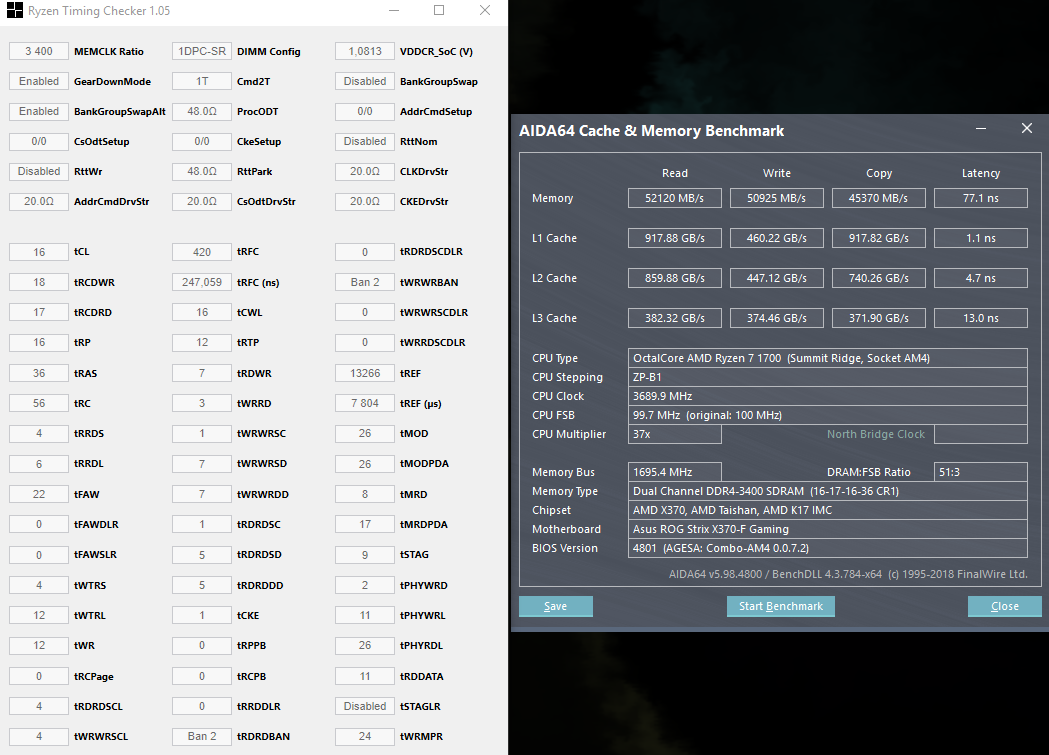Image resolution: width=1049 pixels, height=755 pixels.
Task: Click the CLKDrvStr value field
Action: point(365,172)
